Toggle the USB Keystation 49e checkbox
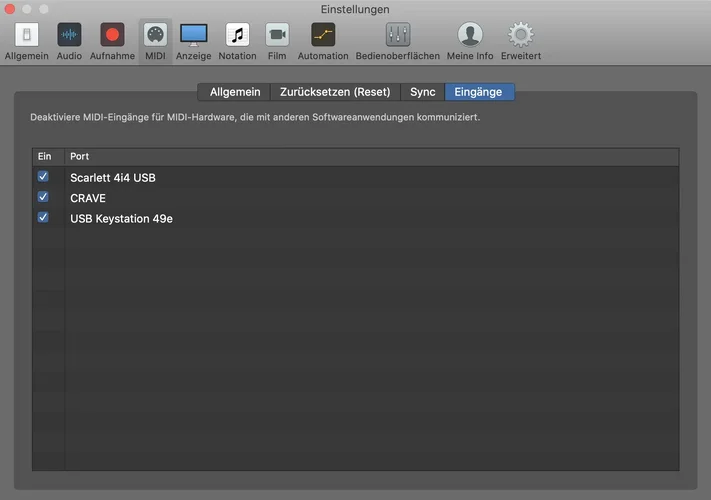711x500 pixels. 43,217
